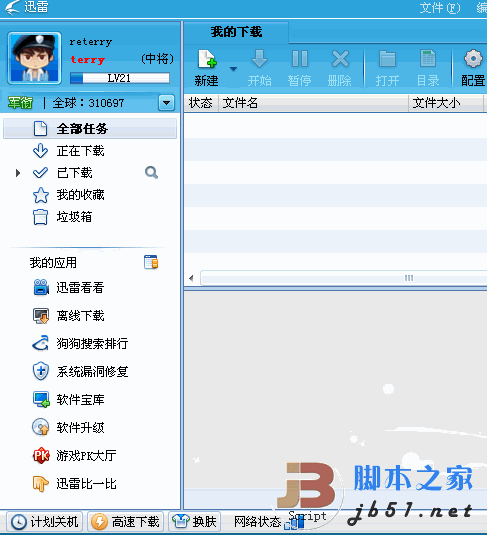Sort by the 状态 column header

[201, 103]
